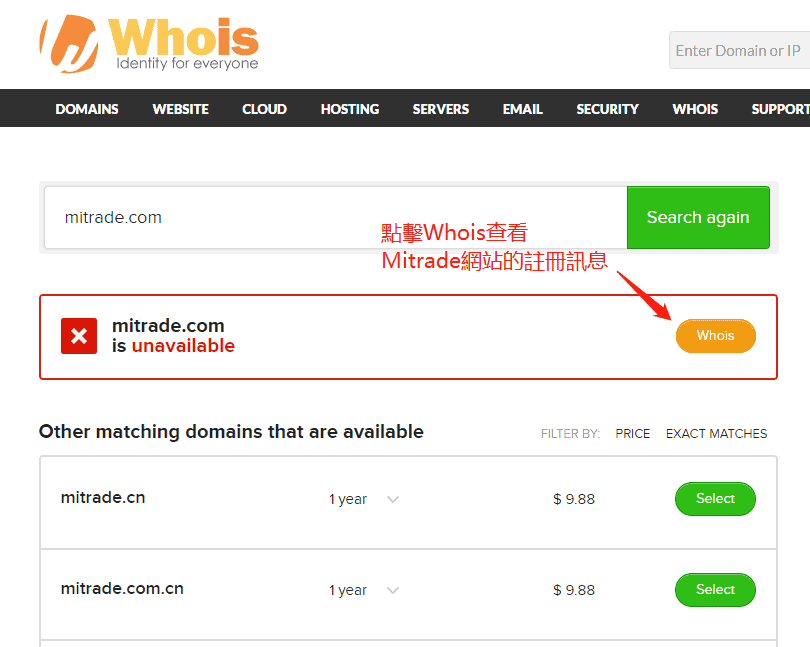
Task: Open the HOSTING menu
Action: point(350,109)
